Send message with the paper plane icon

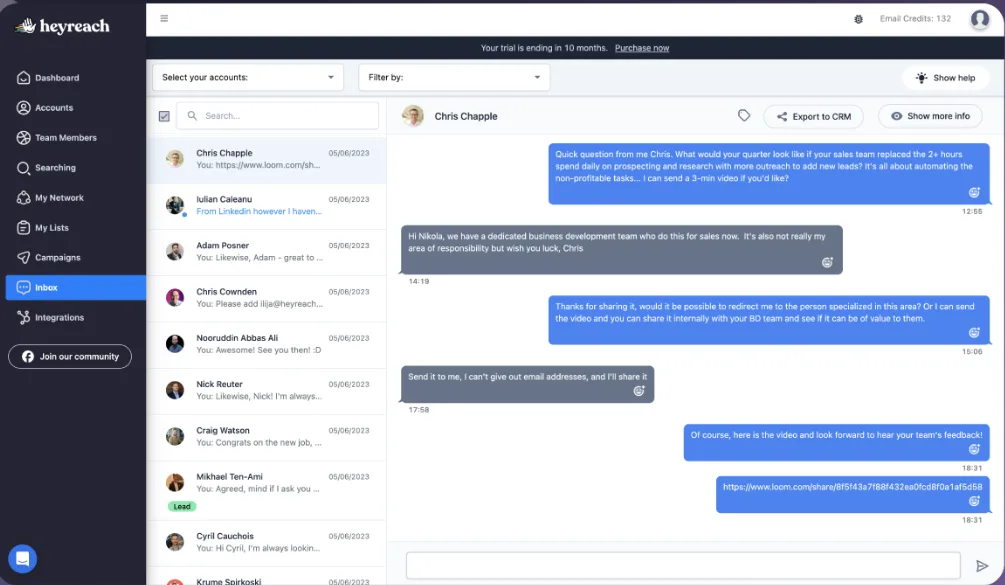pos(981,566)
